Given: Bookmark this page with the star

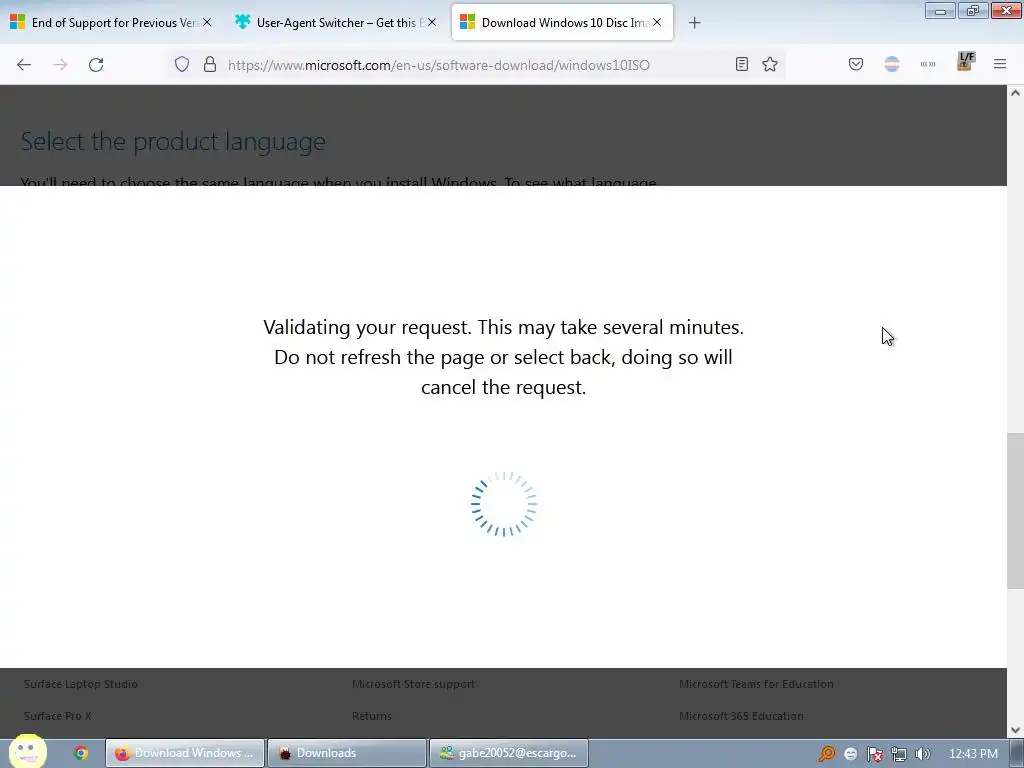Looking at the screenshot, I should 770,64.
